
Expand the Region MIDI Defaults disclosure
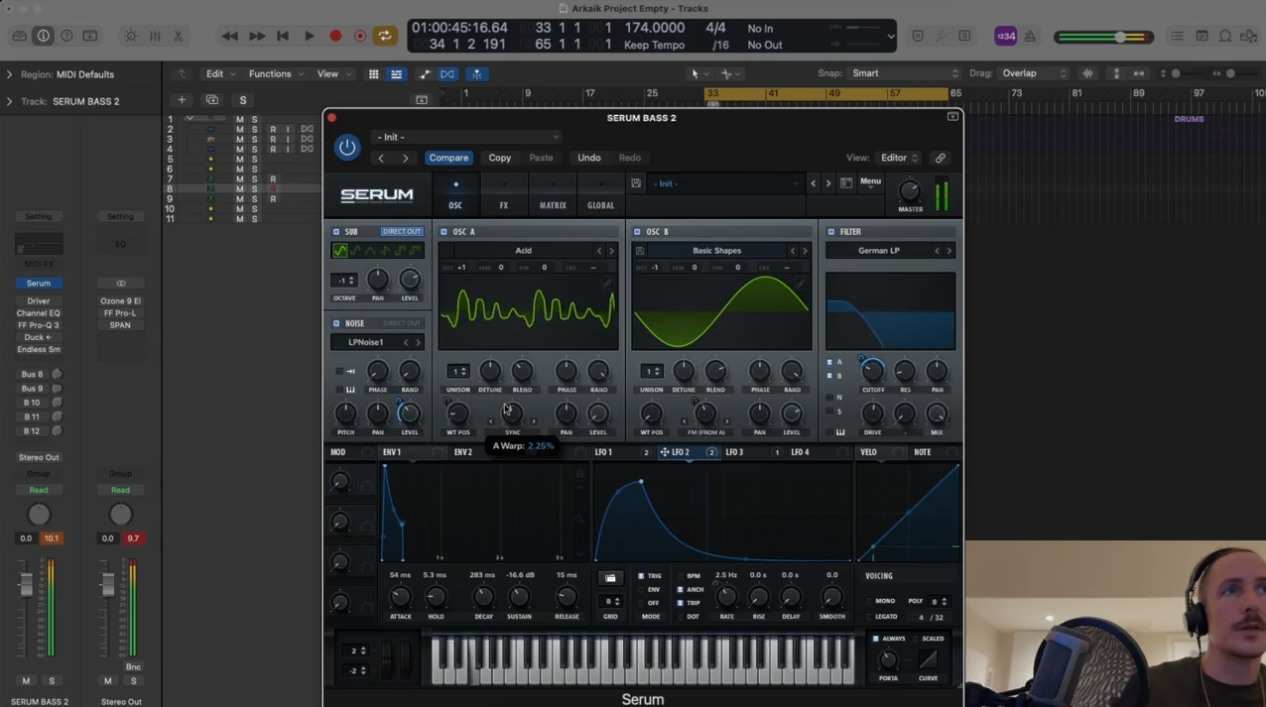[x=9, y=74]
